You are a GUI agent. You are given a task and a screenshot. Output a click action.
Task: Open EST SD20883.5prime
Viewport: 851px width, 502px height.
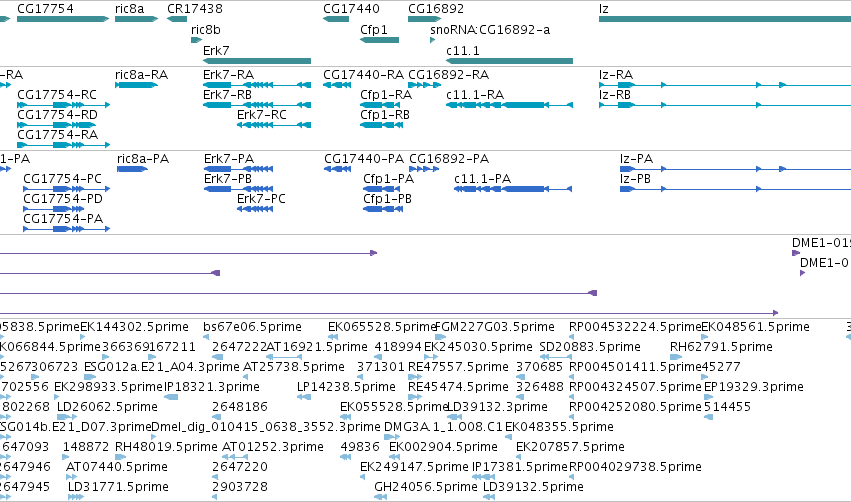pos(590,347)
